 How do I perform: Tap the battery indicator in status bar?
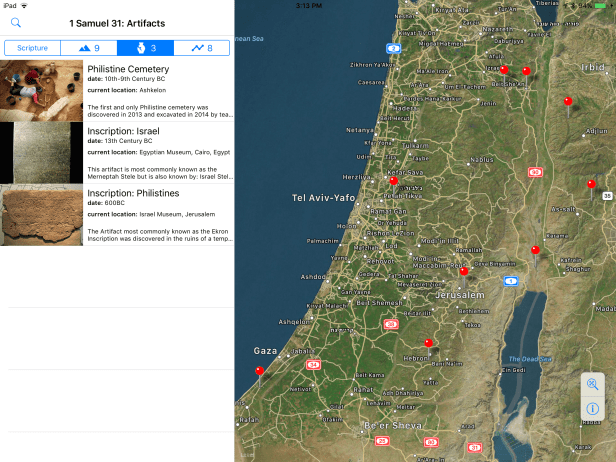600,5
